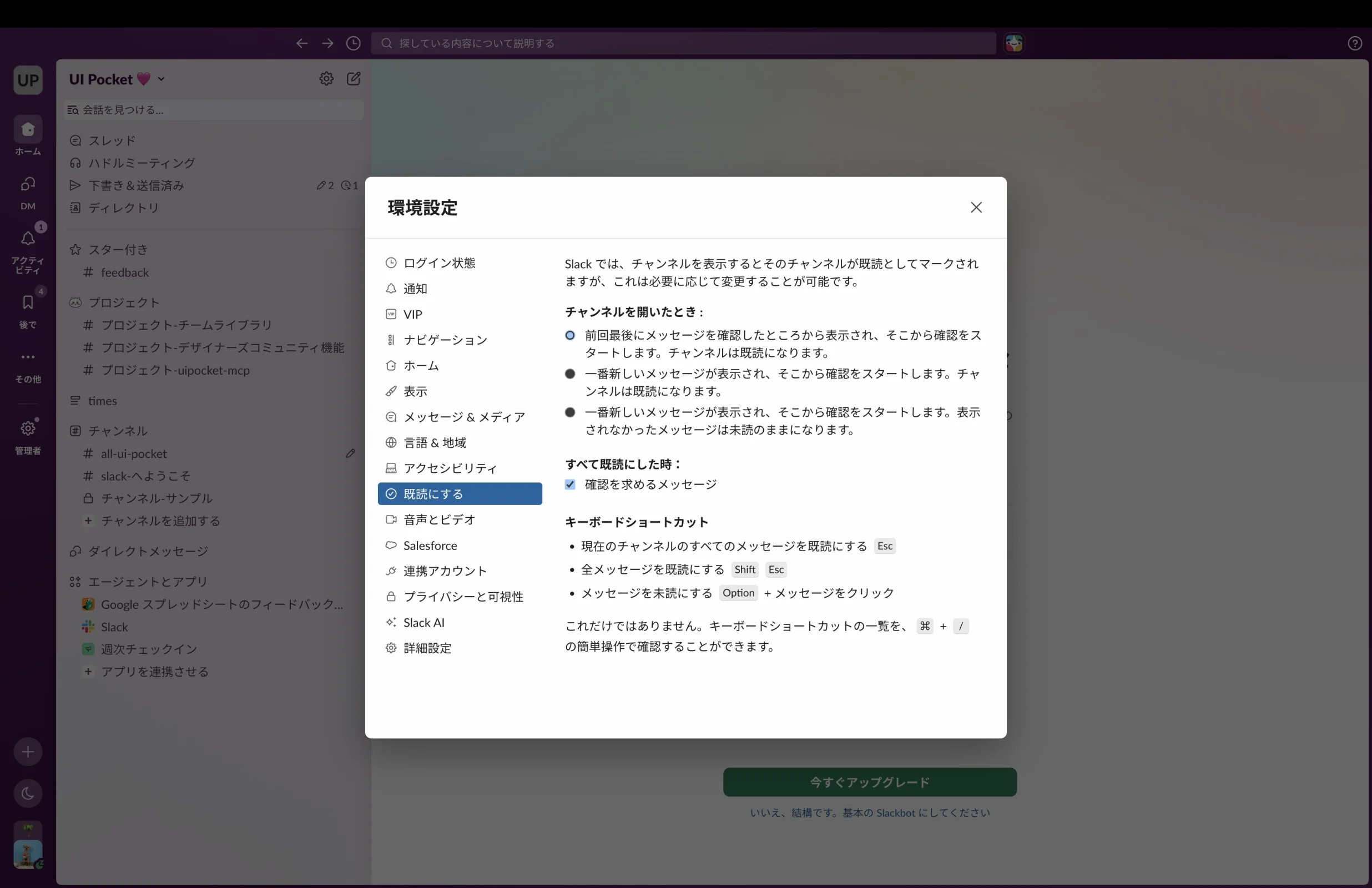This screenshot has height=888, width=1372.
Task: Open ホーム preferences tab
Action: [460, 366]
